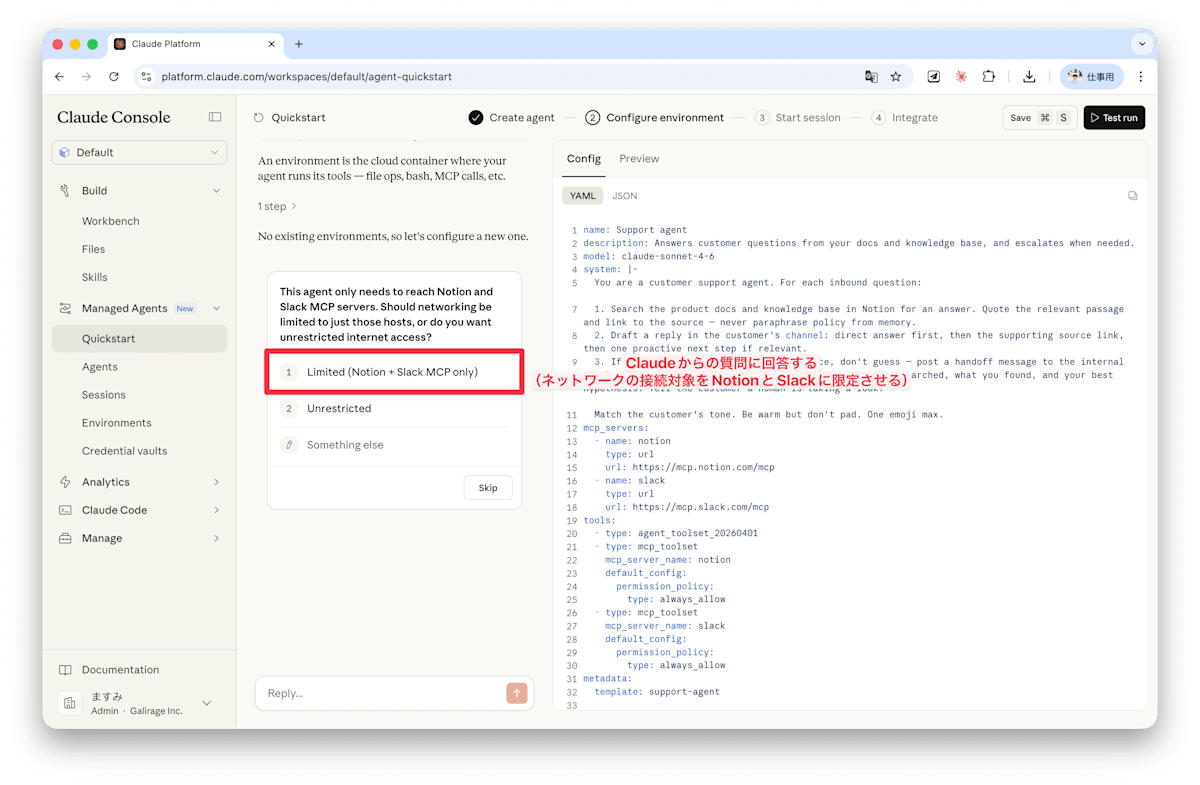Click the Quickstart restart icon in header
1200x785 pixels.
[259, 117]
